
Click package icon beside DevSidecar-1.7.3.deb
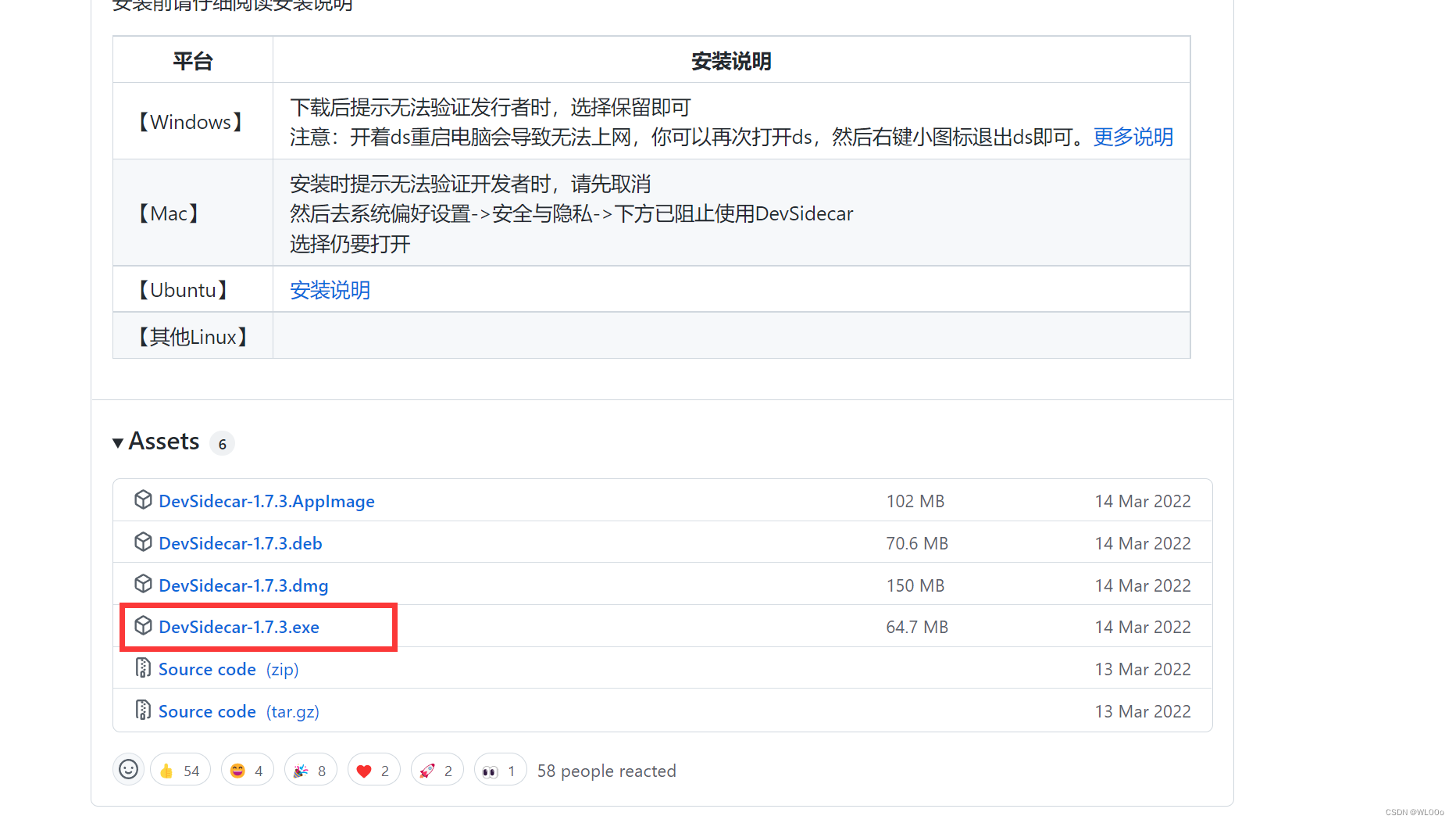tap(144, 542)
